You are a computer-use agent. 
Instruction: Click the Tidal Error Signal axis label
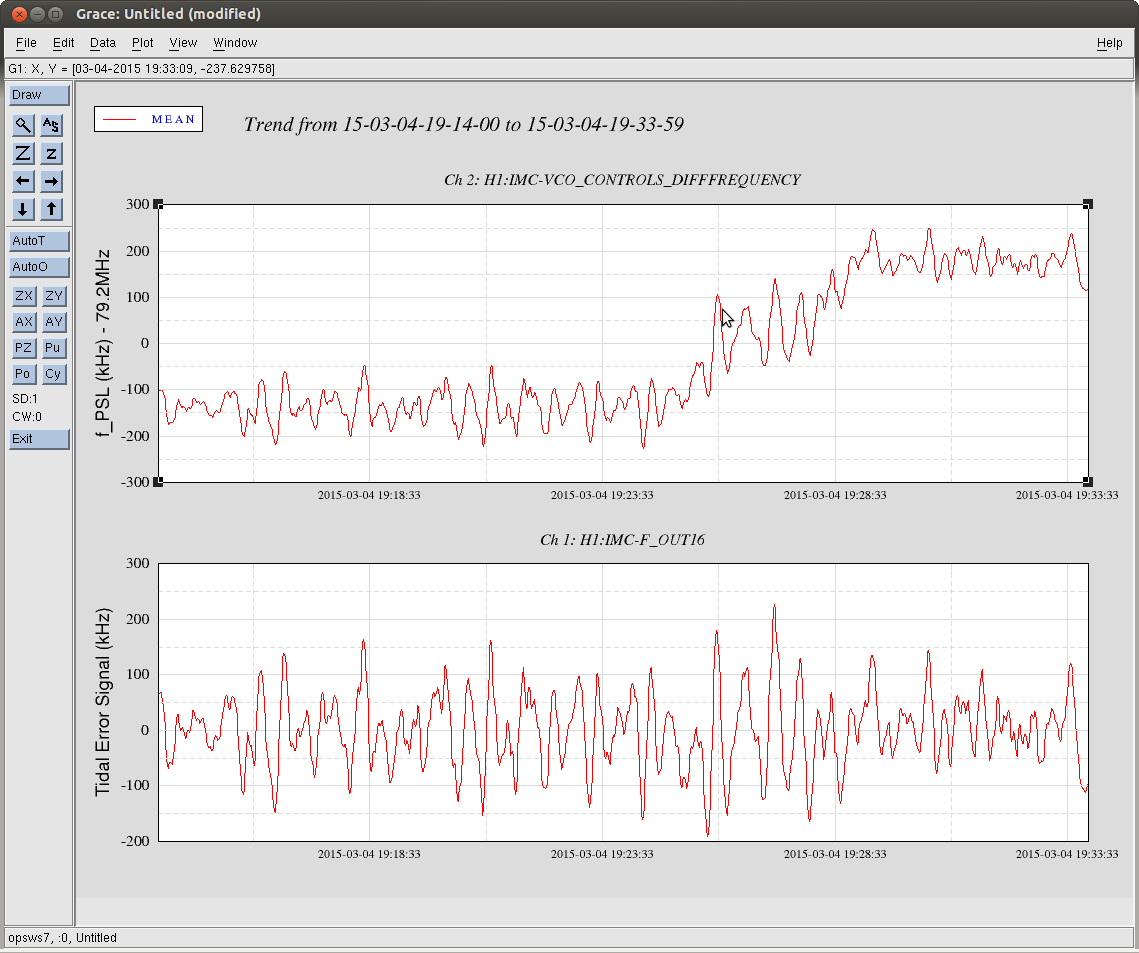[103, 702]
